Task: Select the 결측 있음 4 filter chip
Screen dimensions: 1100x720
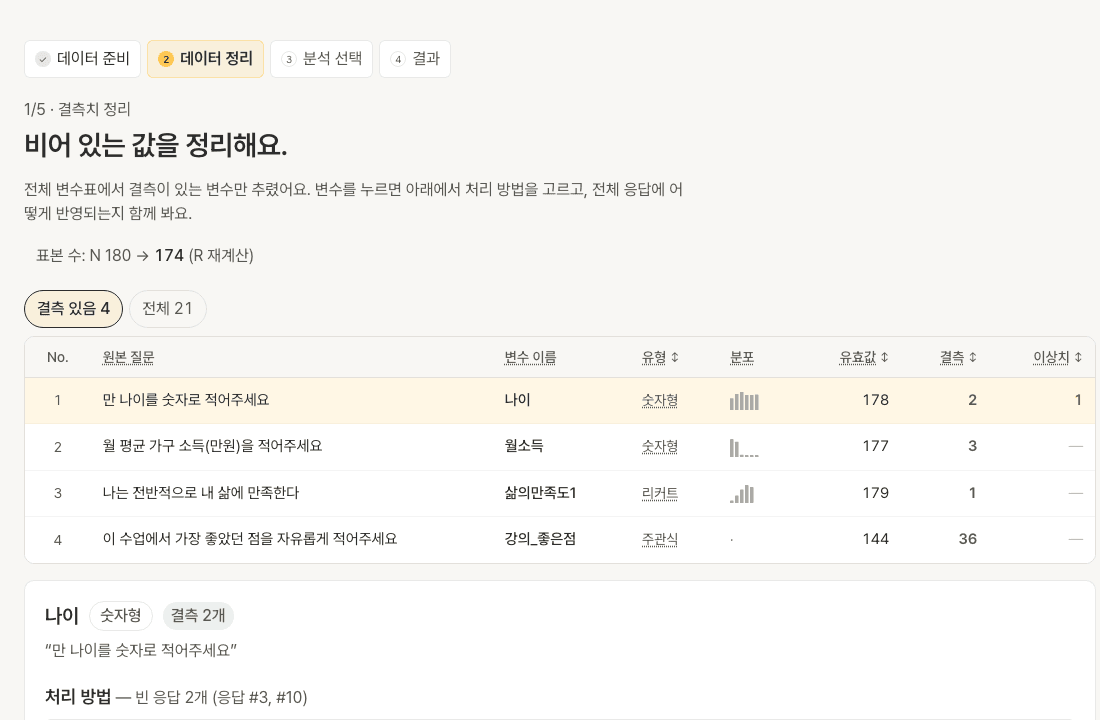Action: tap(74, 309)
